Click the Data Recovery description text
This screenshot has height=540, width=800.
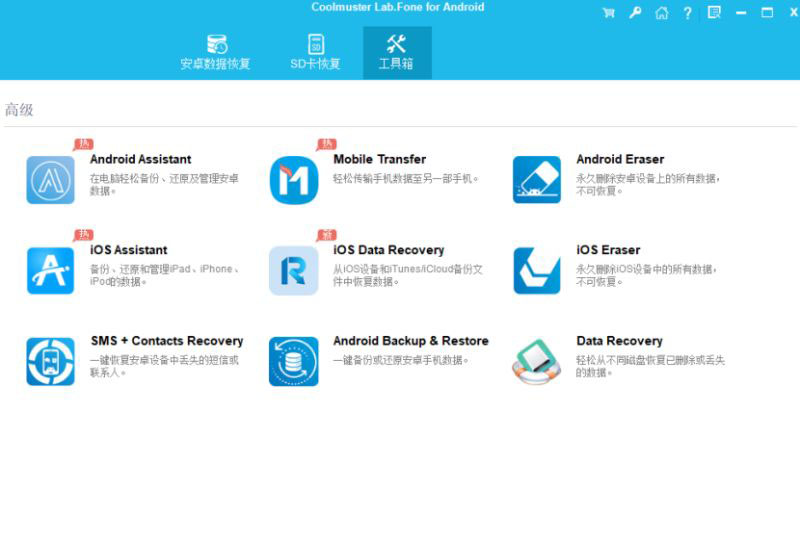[x=651, y=366]
